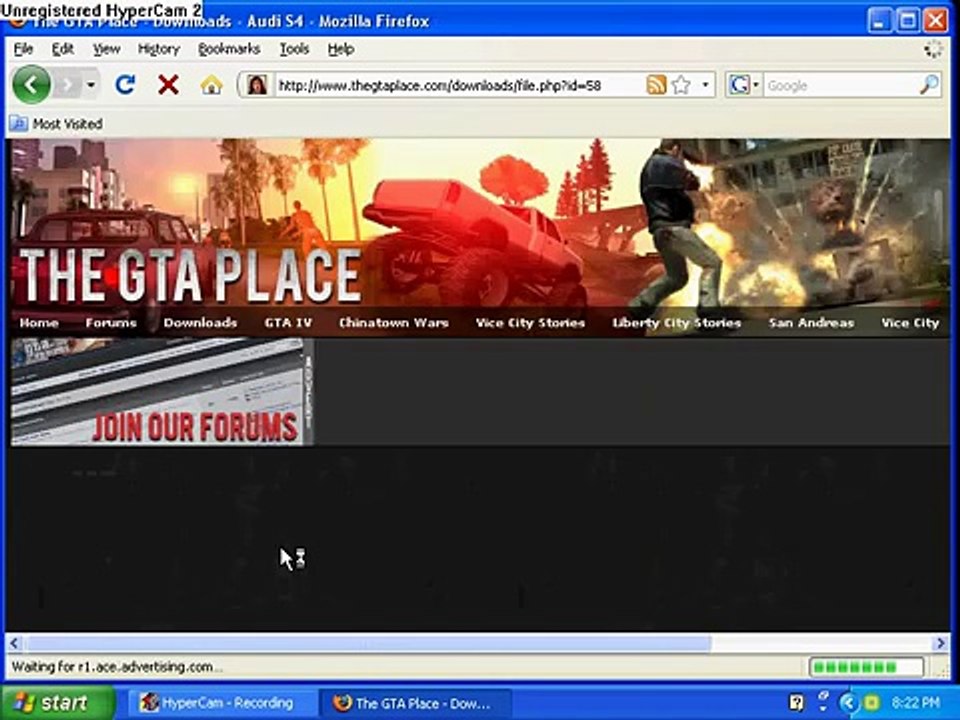Click the loading throbber icon in menu bar
The image size is (960, 720).
click(933, 49)
